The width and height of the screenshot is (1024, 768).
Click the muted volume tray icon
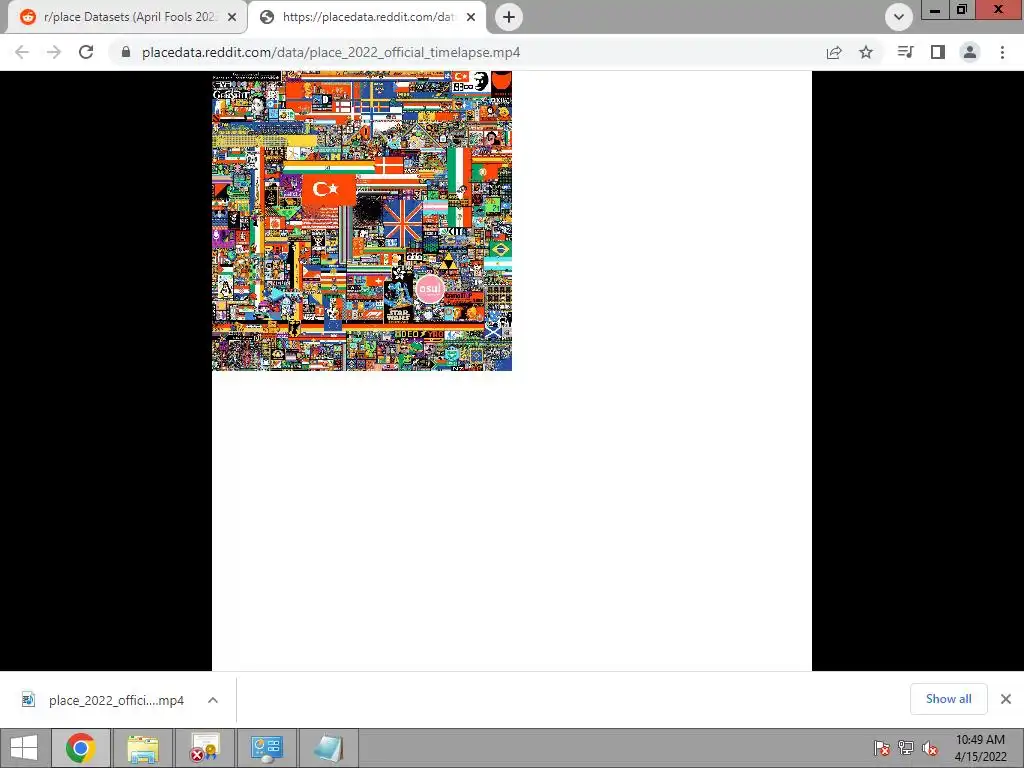(930, 748)
